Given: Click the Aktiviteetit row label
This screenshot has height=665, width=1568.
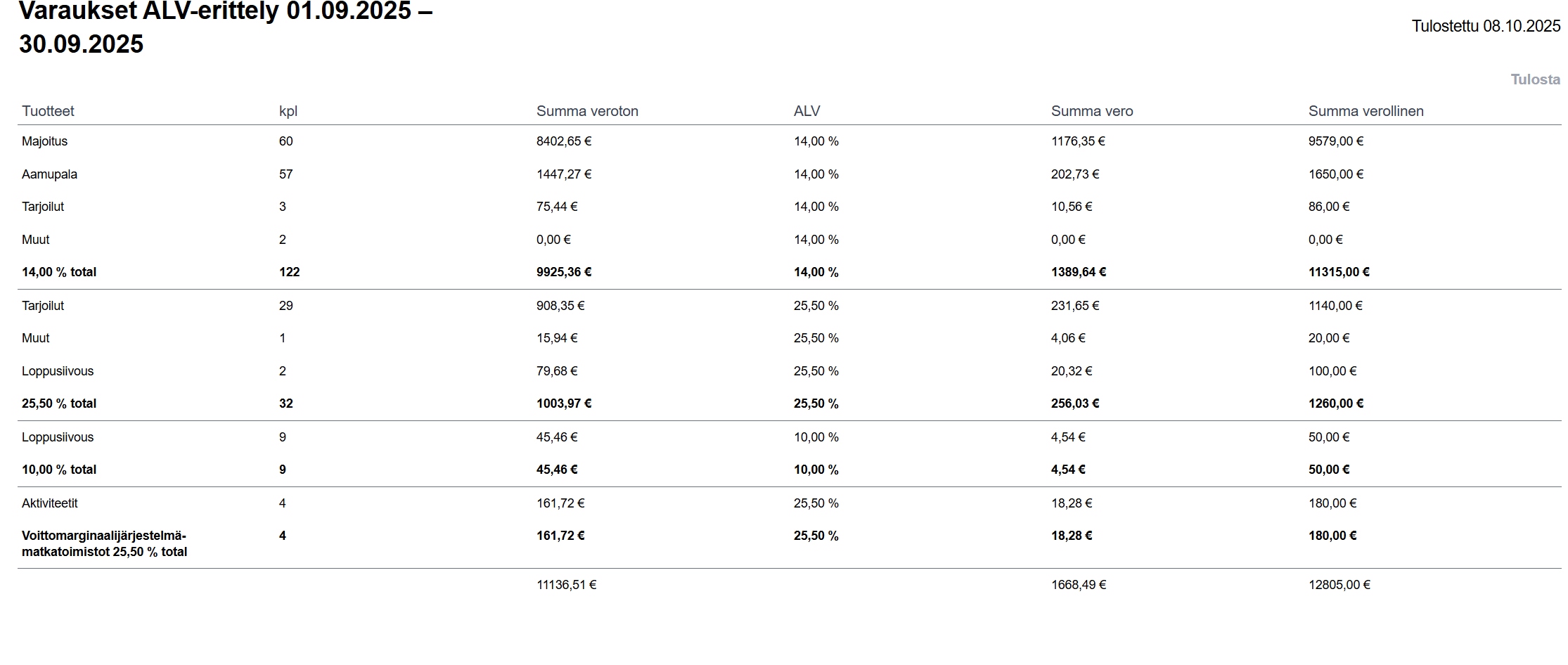Looking at the screenshot, I should [49, 503].
